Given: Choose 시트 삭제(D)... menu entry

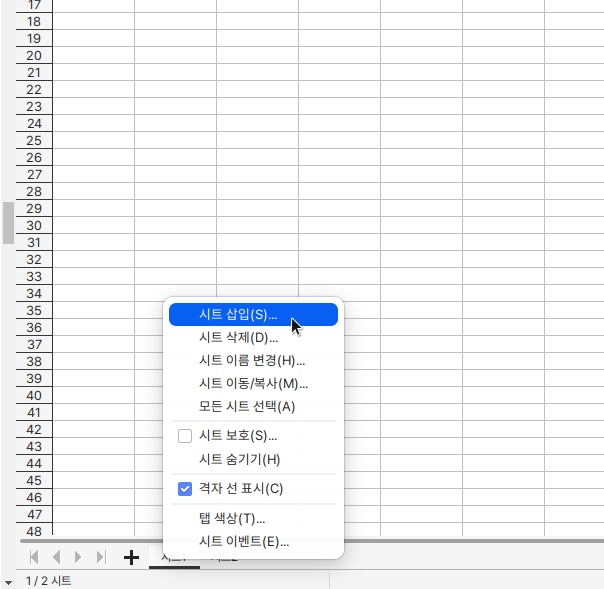Looking at the screenshot, I should 238,338.
